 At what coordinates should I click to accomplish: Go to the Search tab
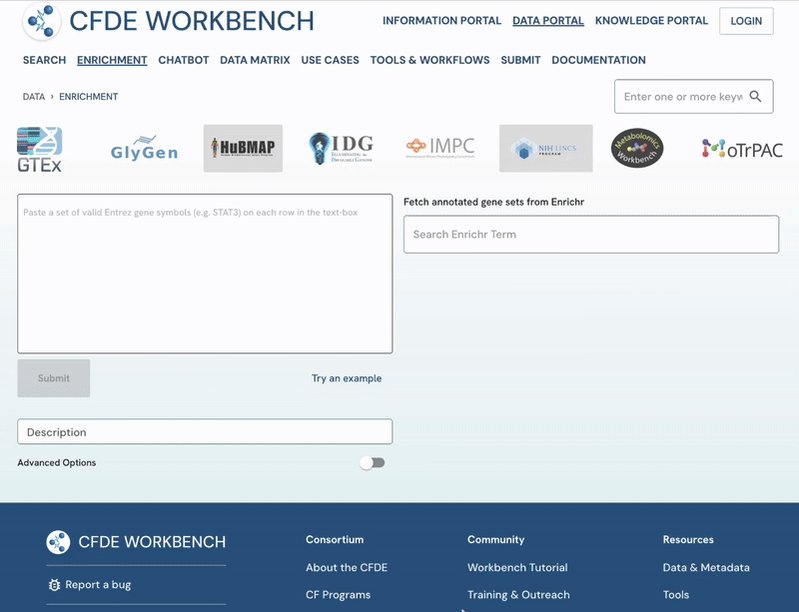point(44,60)
